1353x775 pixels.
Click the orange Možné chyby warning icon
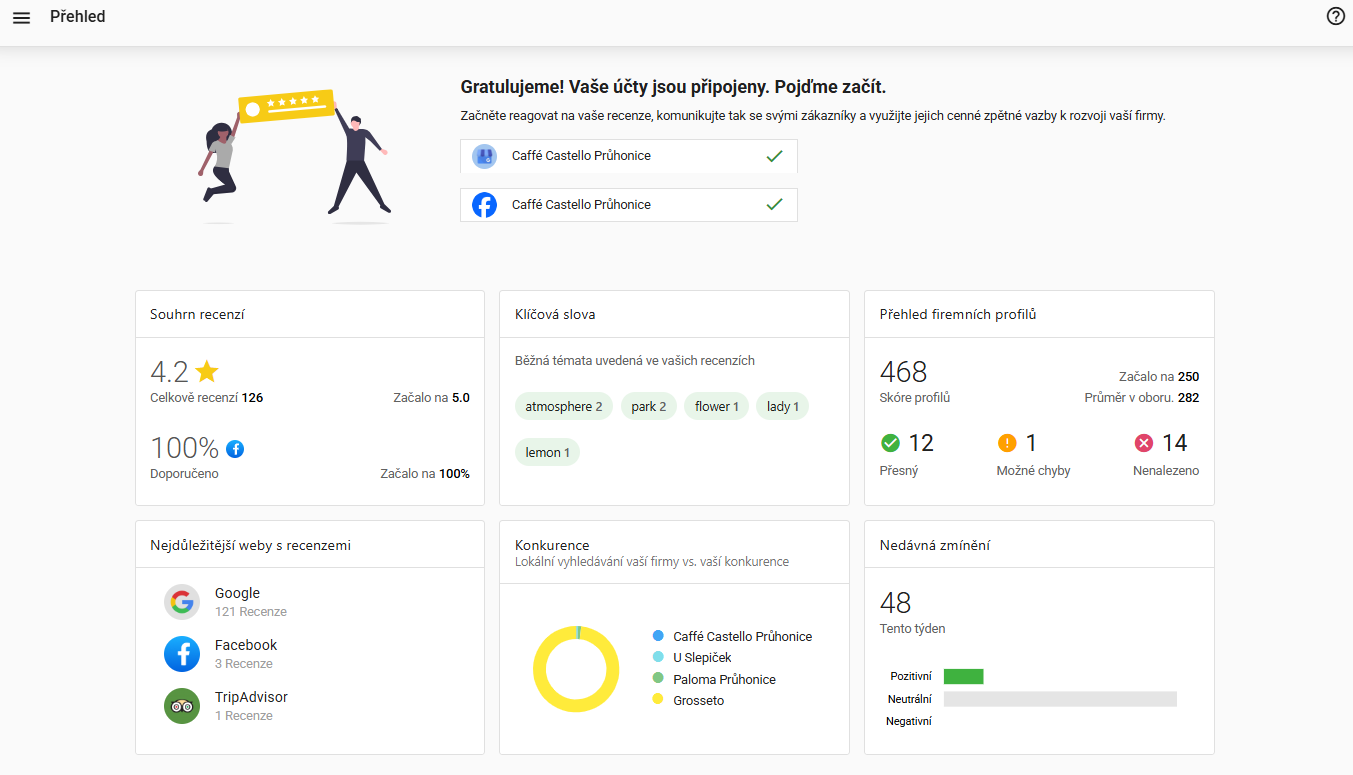(1007, 443)
